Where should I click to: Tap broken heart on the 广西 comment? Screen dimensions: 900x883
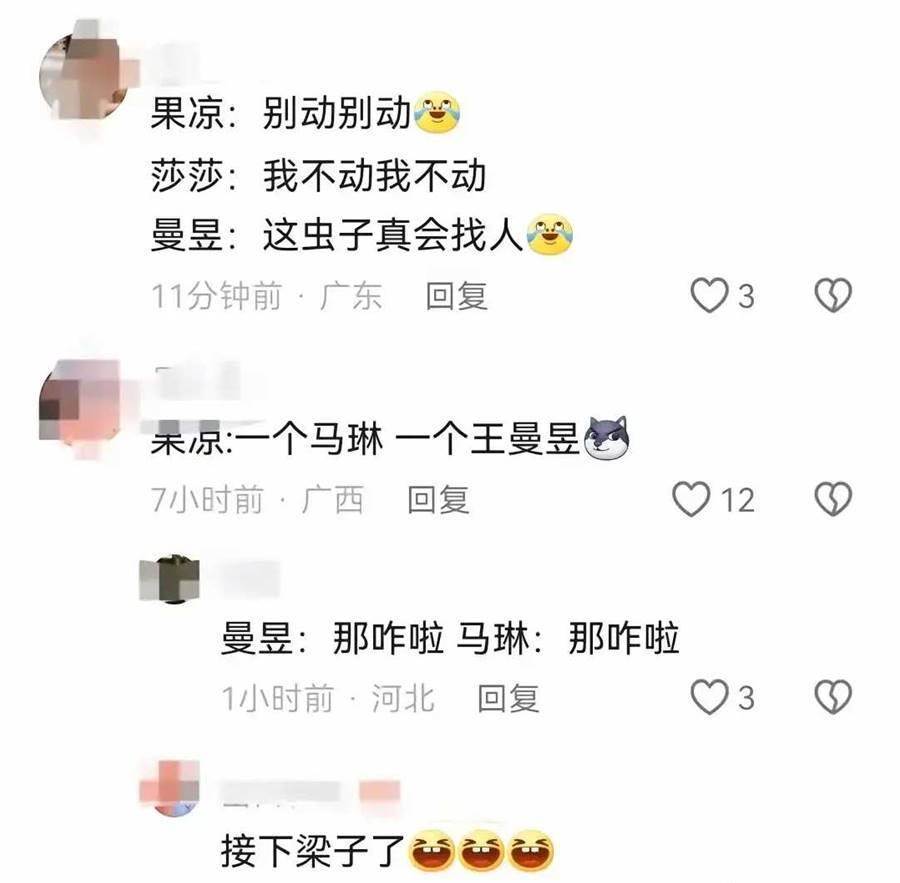point(833,499)
